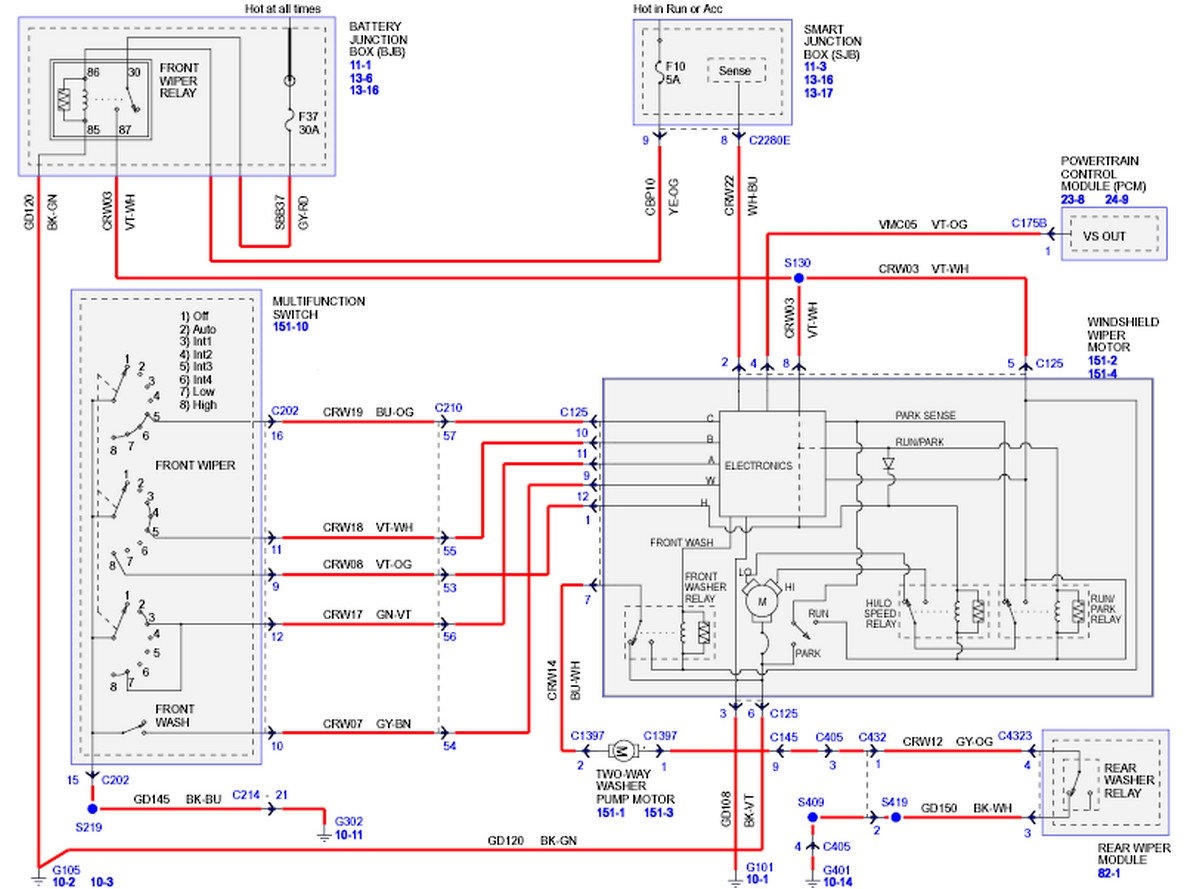
Task: Click the C214 - 21 connector label
Action: pos(261,794)
